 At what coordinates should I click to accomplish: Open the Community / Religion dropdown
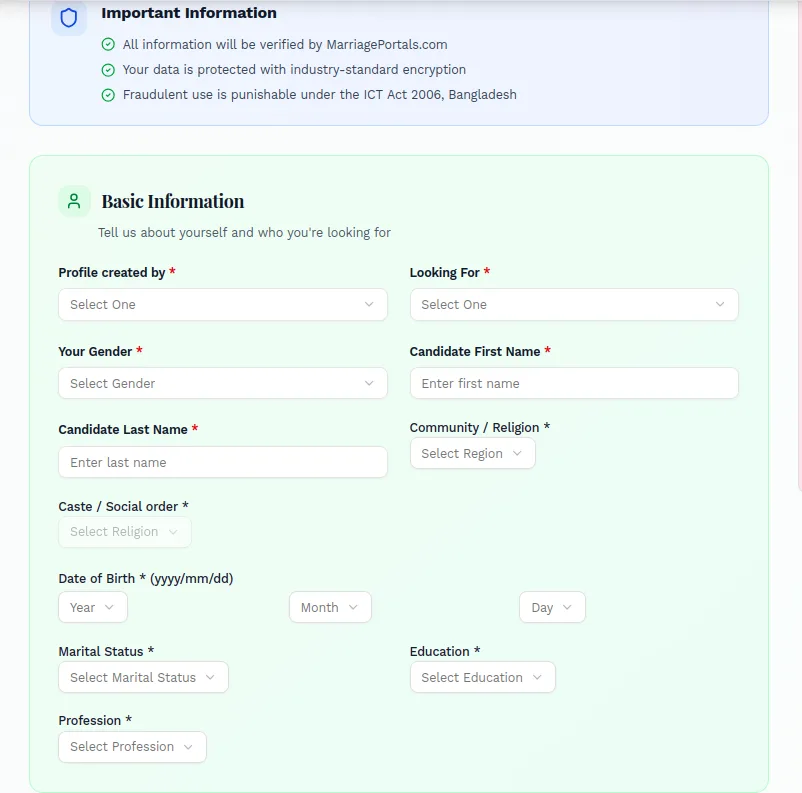(x=473, y=453)
